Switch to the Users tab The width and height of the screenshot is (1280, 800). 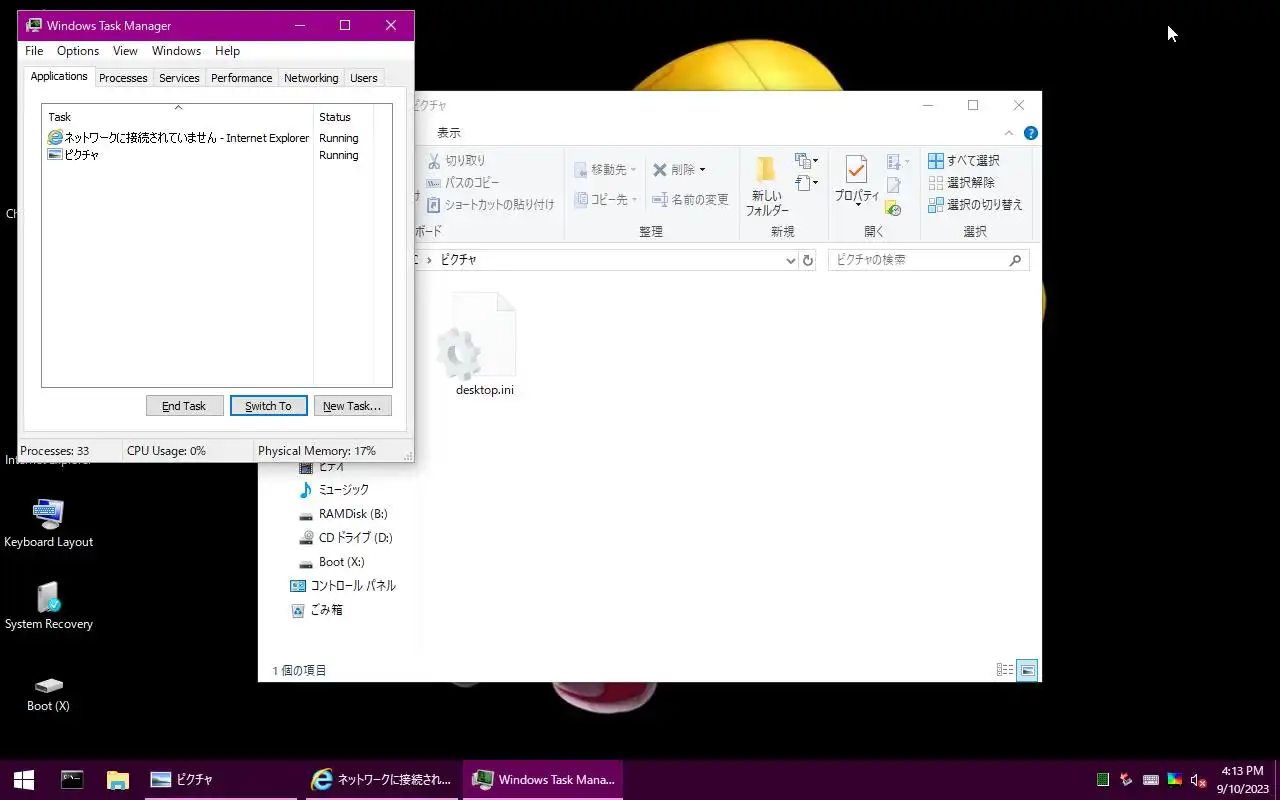pos(364,78)
